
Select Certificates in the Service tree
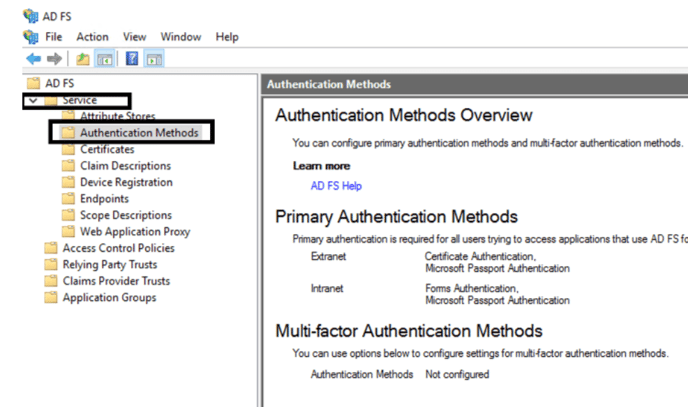pyautogui.click(x=107, y=149)
